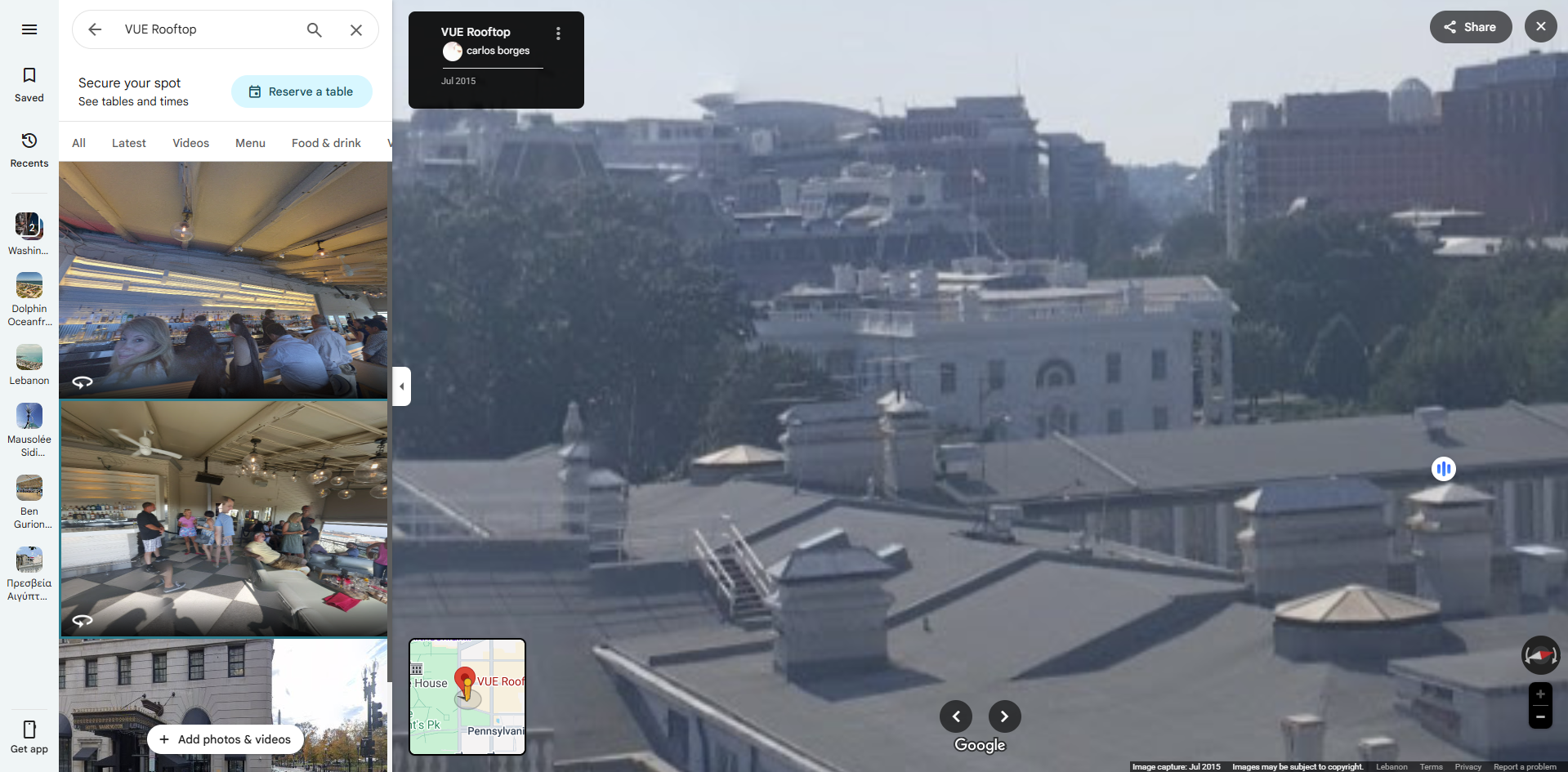Click the minimap location preview
1568x772 pixels.
coord(467,697)
